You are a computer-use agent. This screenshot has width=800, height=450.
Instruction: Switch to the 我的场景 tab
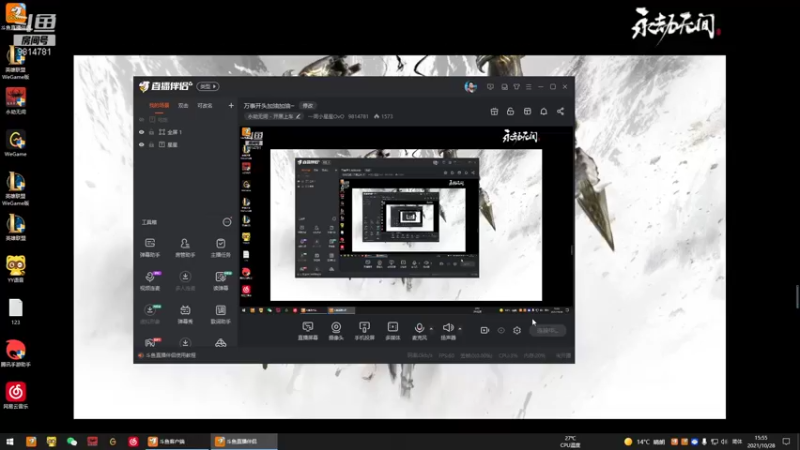(x=159, y=106)
